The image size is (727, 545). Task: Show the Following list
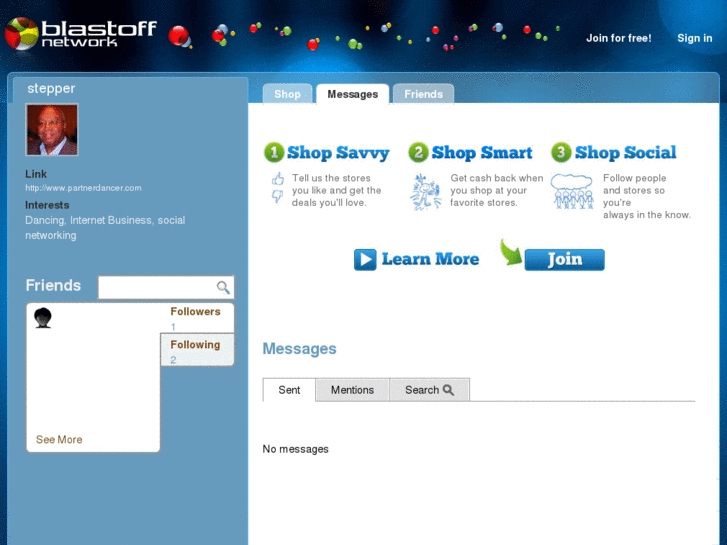tap(196, 345)
